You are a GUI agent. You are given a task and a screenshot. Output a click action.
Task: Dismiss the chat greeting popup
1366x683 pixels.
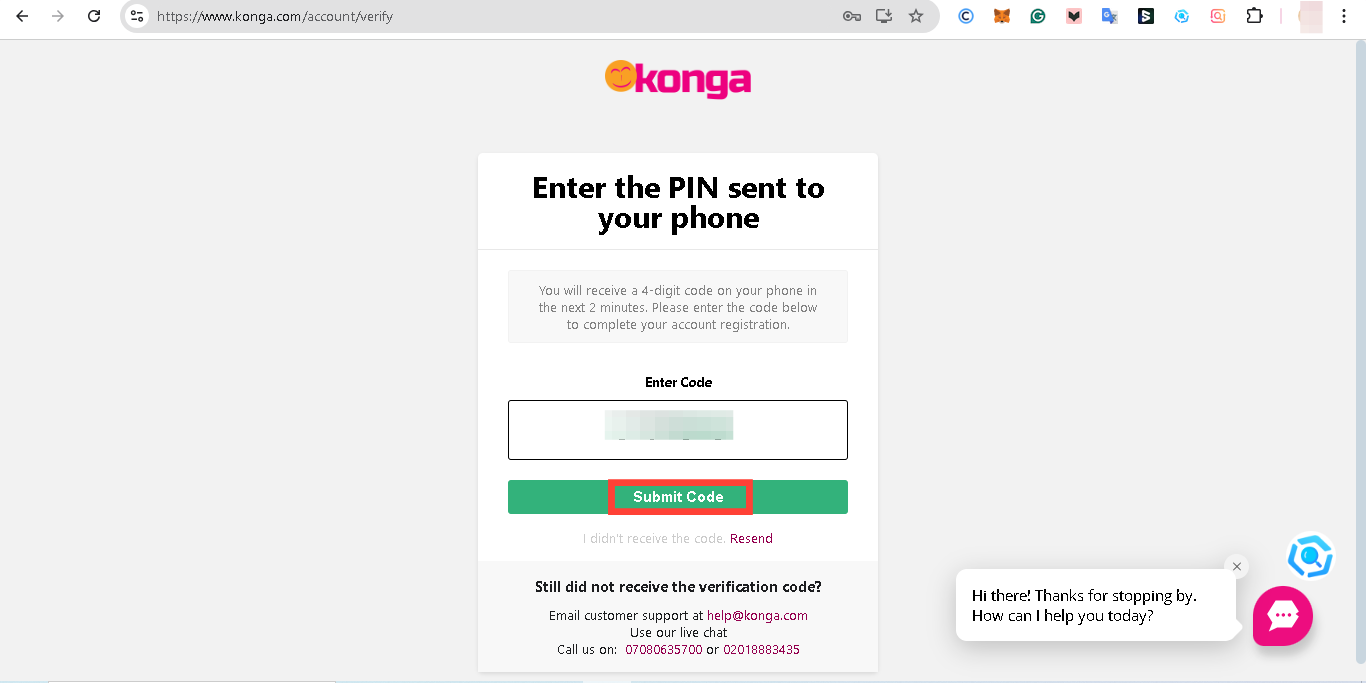point(1237,567)
